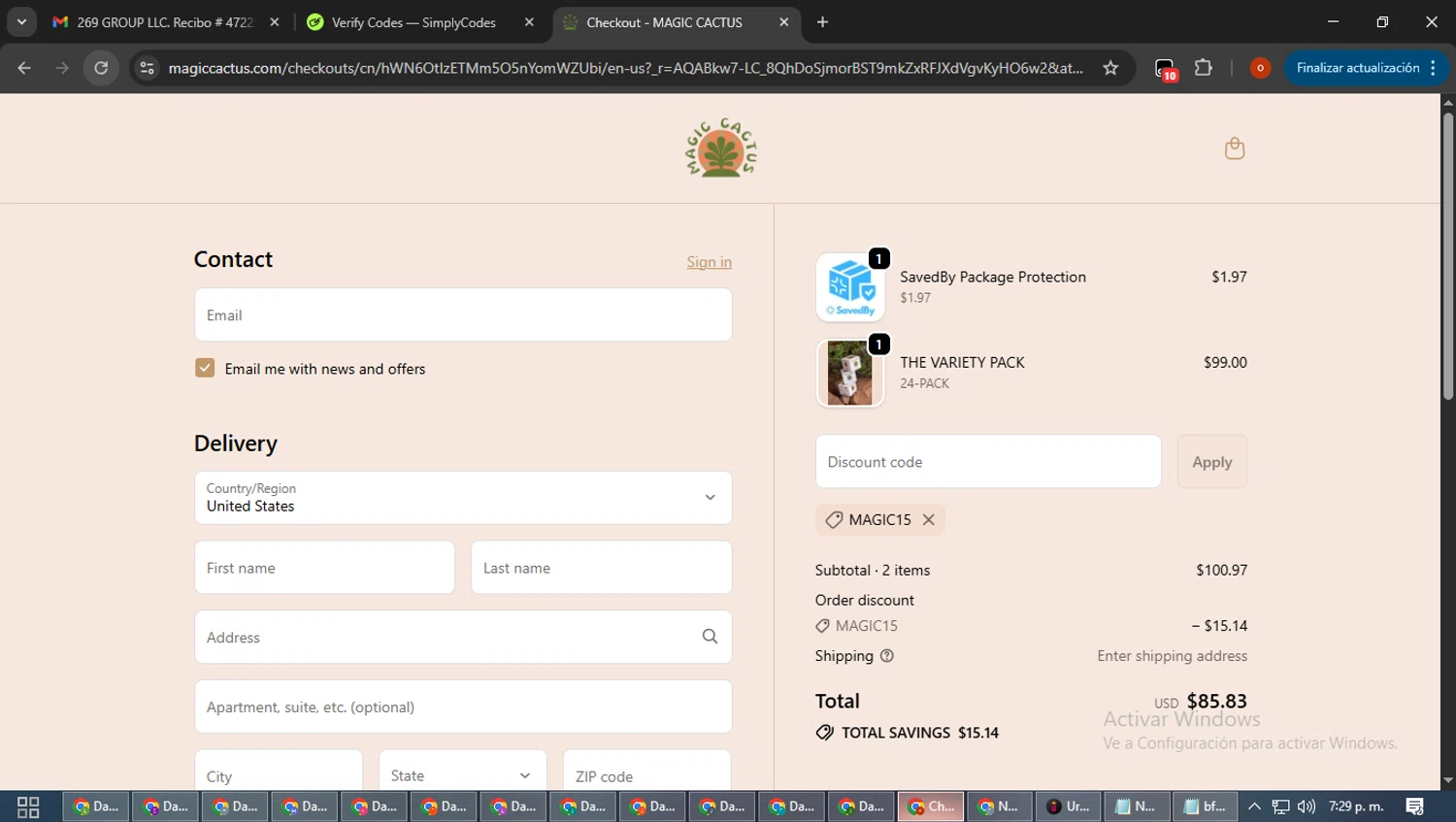Show hidden system tray icons
1456x822 pixels.
coord(1254,806)
